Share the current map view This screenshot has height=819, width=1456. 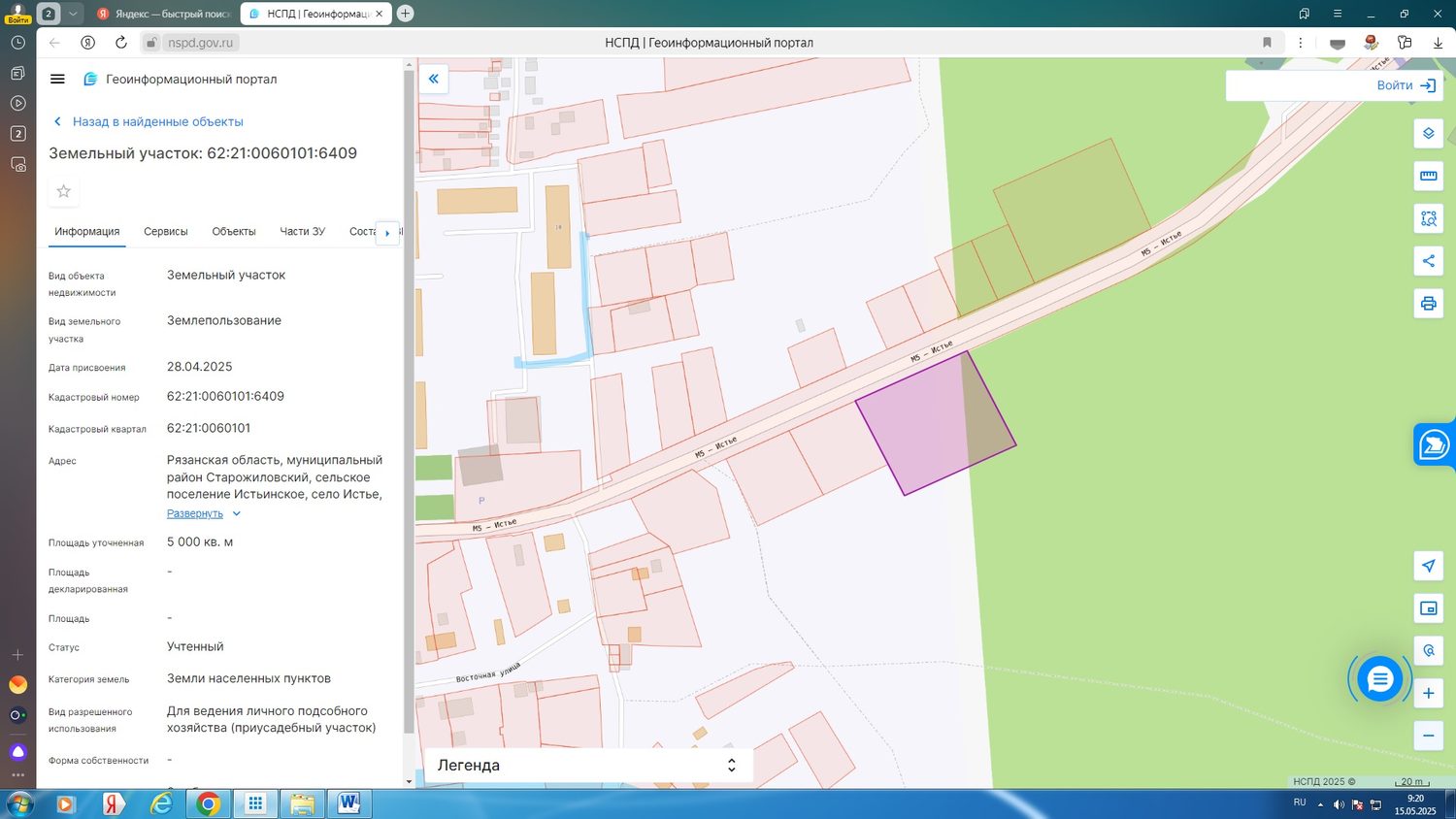[1428, 261]
